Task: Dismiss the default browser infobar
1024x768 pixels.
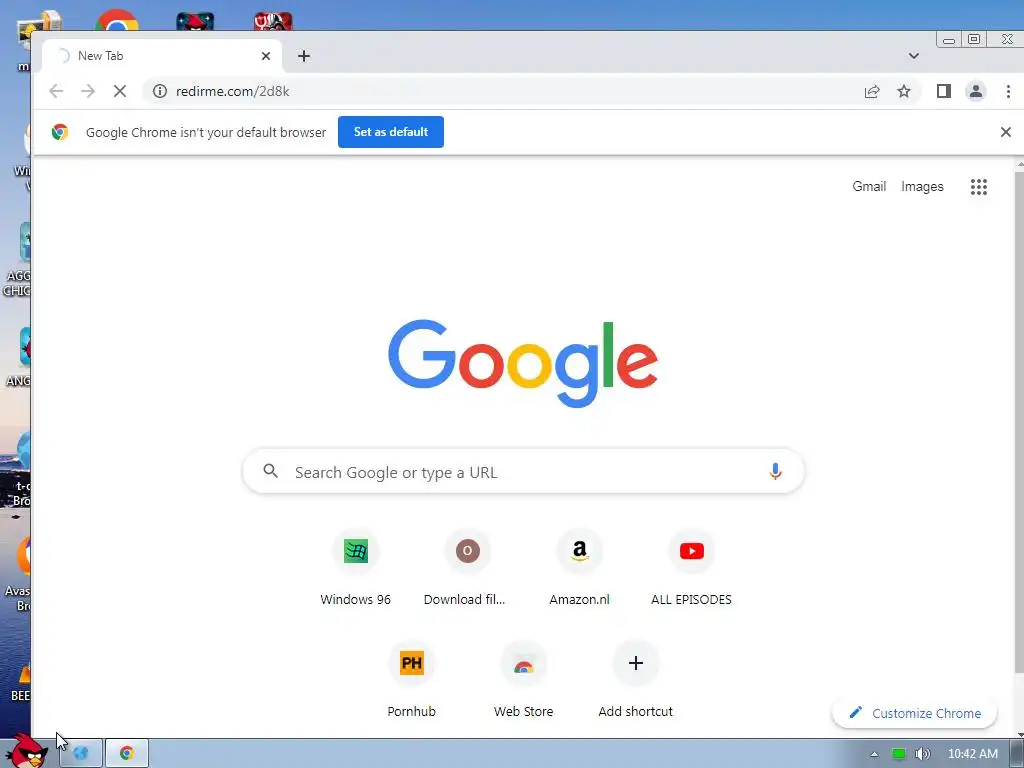Action: 1006,132
